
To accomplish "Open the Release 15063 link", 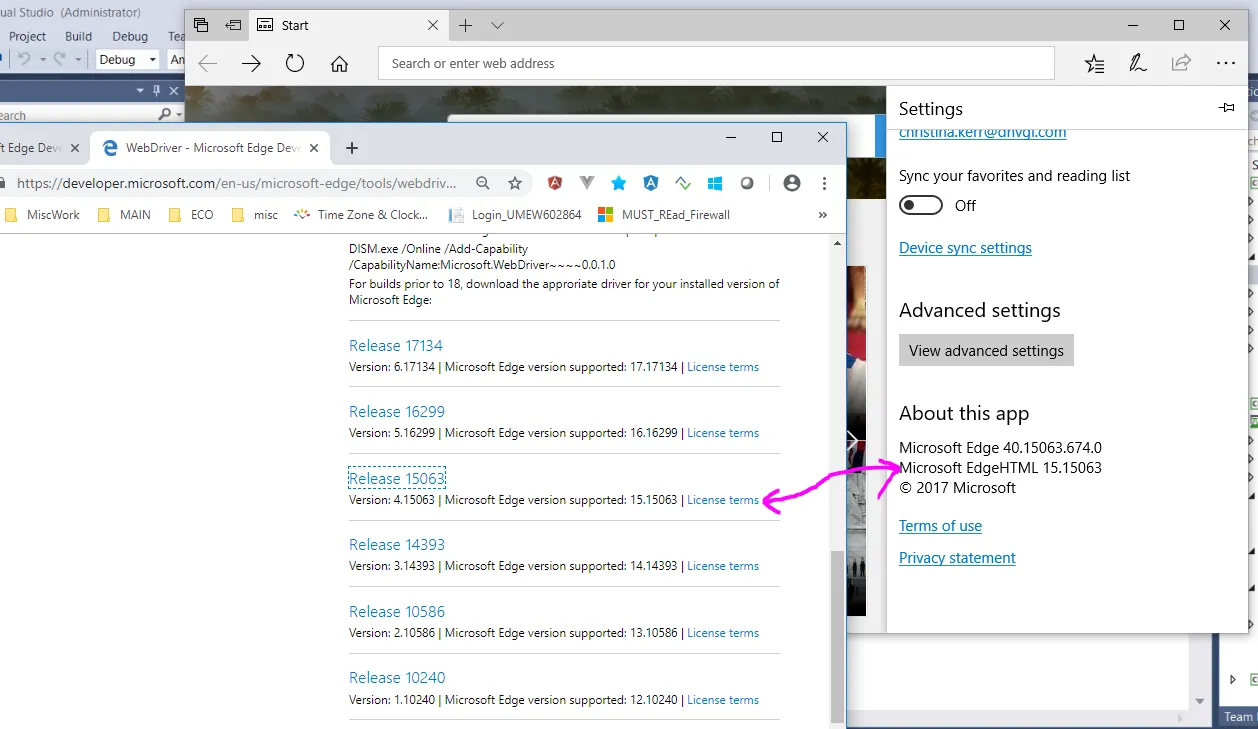I will [x=397, y=479].
